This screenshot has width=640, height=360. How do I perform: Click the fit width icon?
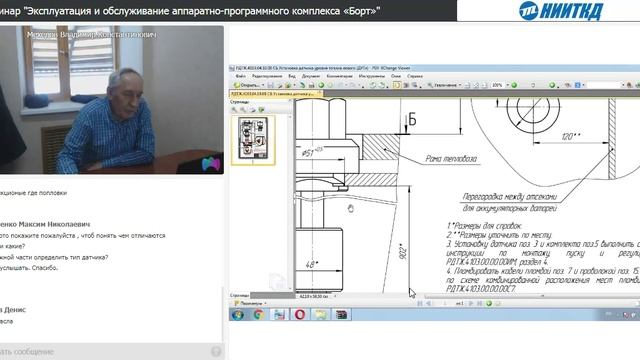[x=484, y=85]
